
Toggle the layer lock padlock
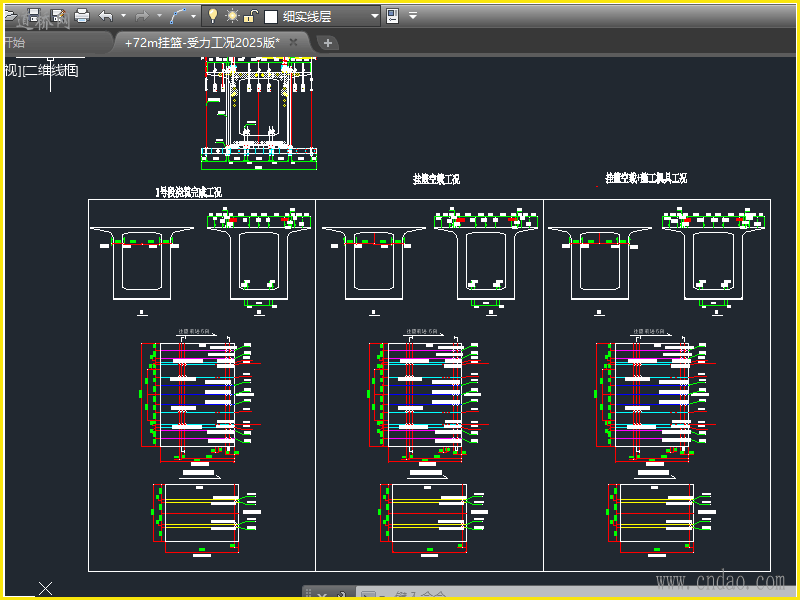250,16
